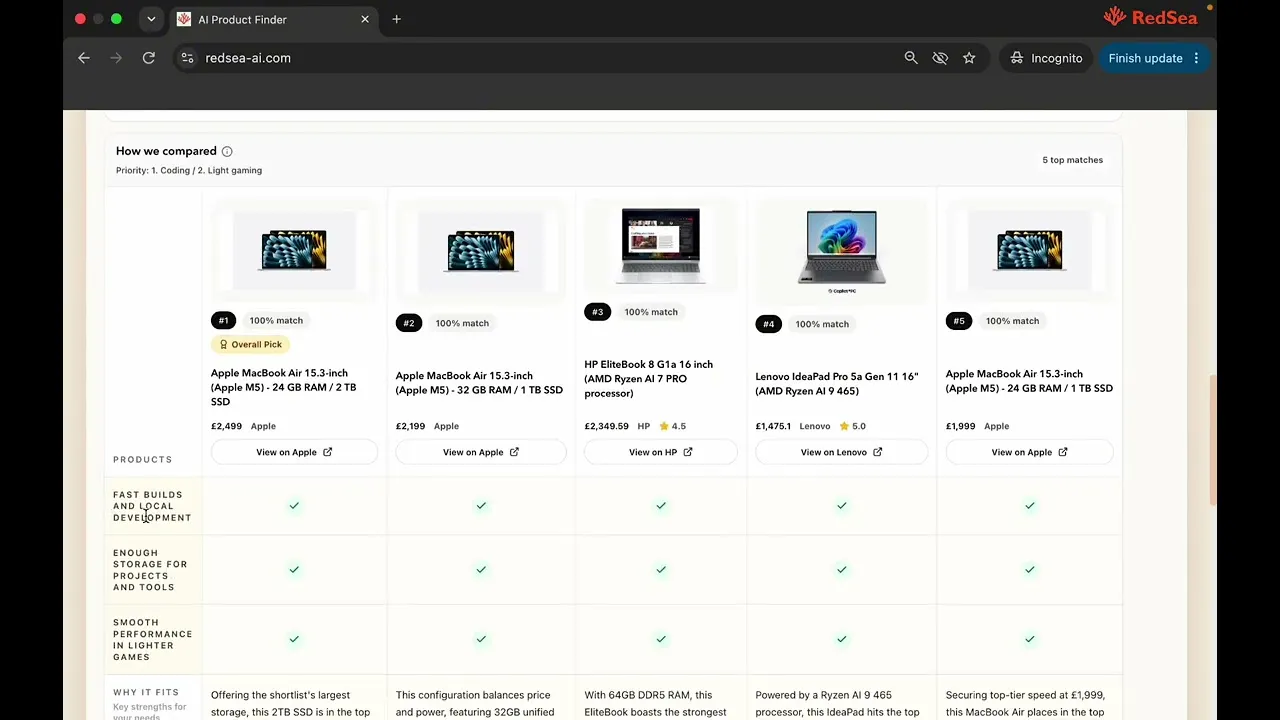
Task: Click the 24 GB RAM / 2 TB SSD MacBook title
Action: (x=284, y=387)
